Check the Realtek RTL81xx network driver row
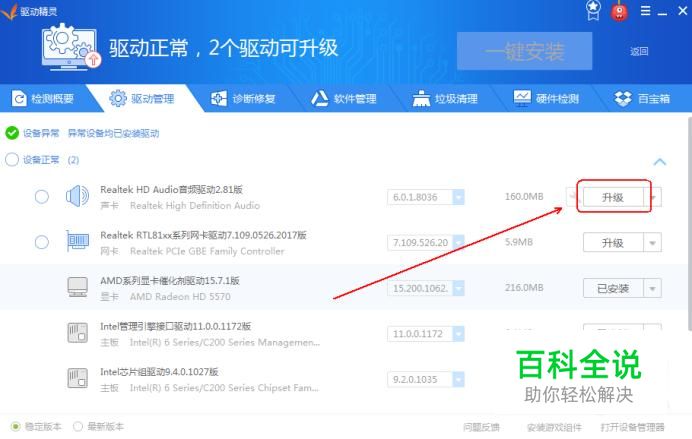Screen dimensions: 692x439 (42, 242)
